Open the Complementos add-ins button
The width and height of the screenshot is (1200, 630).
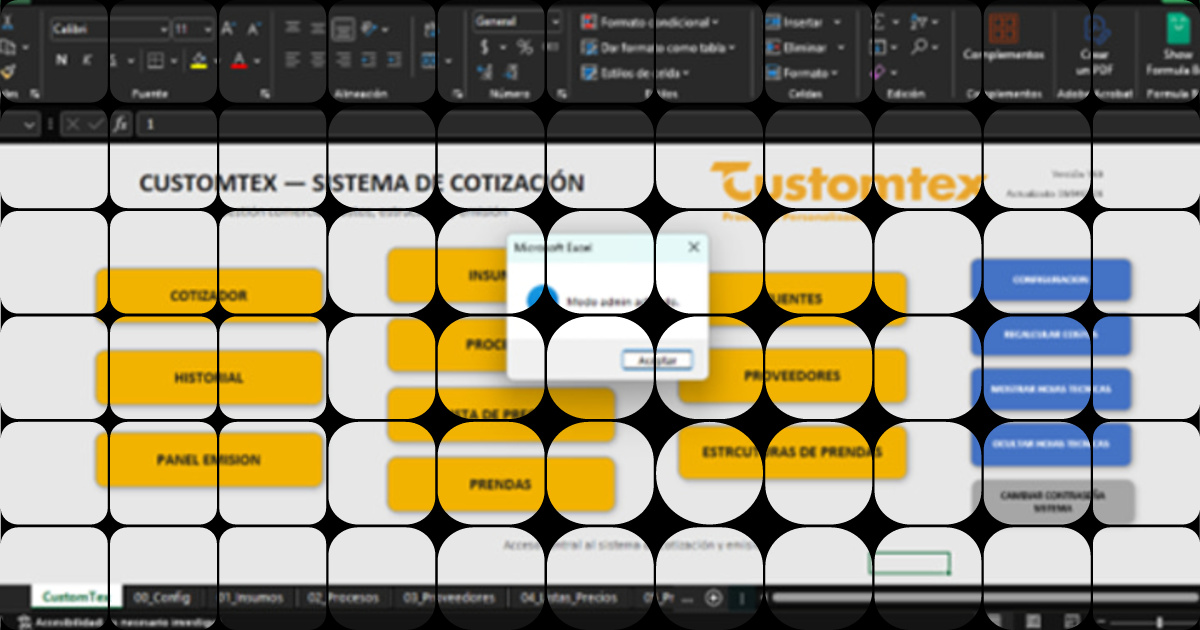(1003, 38)
